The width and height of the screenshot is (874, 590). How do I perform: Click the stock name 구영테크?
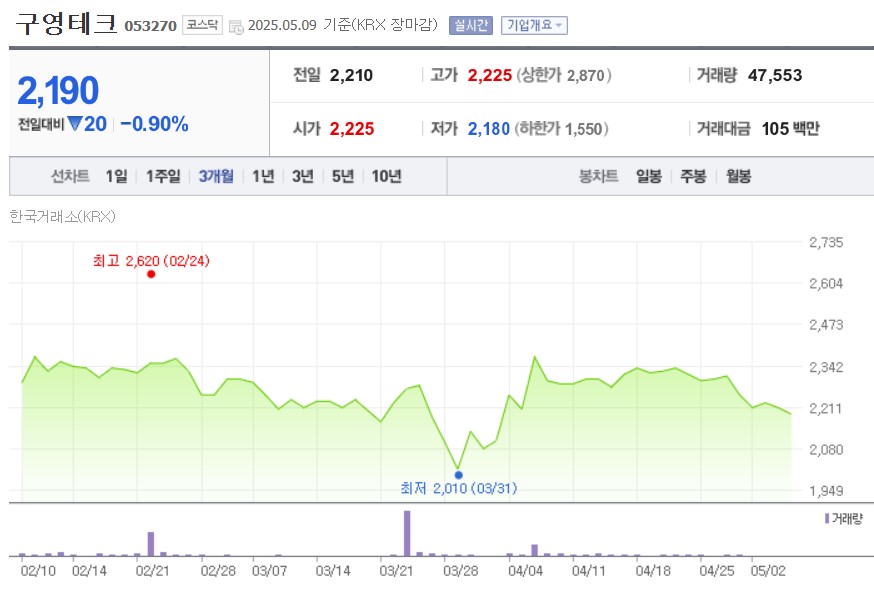pos(66,24)
